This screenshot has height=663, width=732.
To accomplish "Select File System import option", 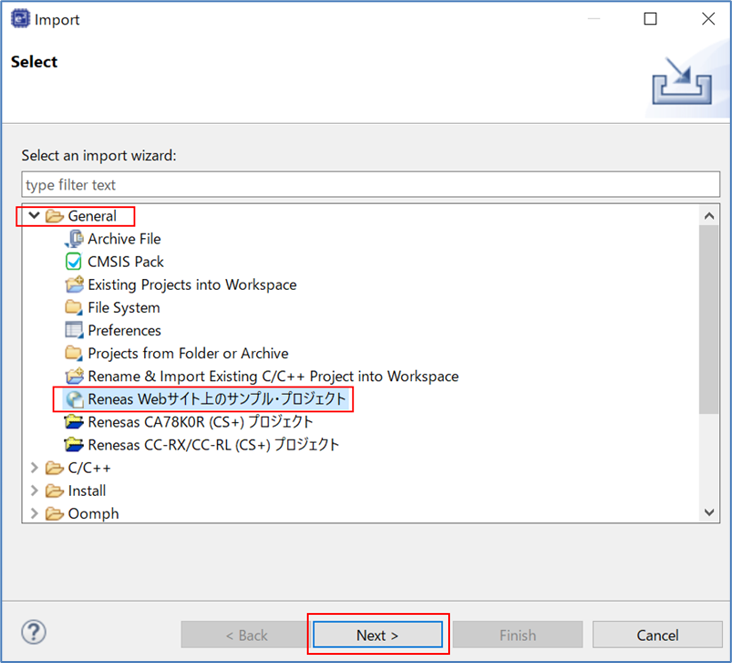I will click(x=124, y=308).
